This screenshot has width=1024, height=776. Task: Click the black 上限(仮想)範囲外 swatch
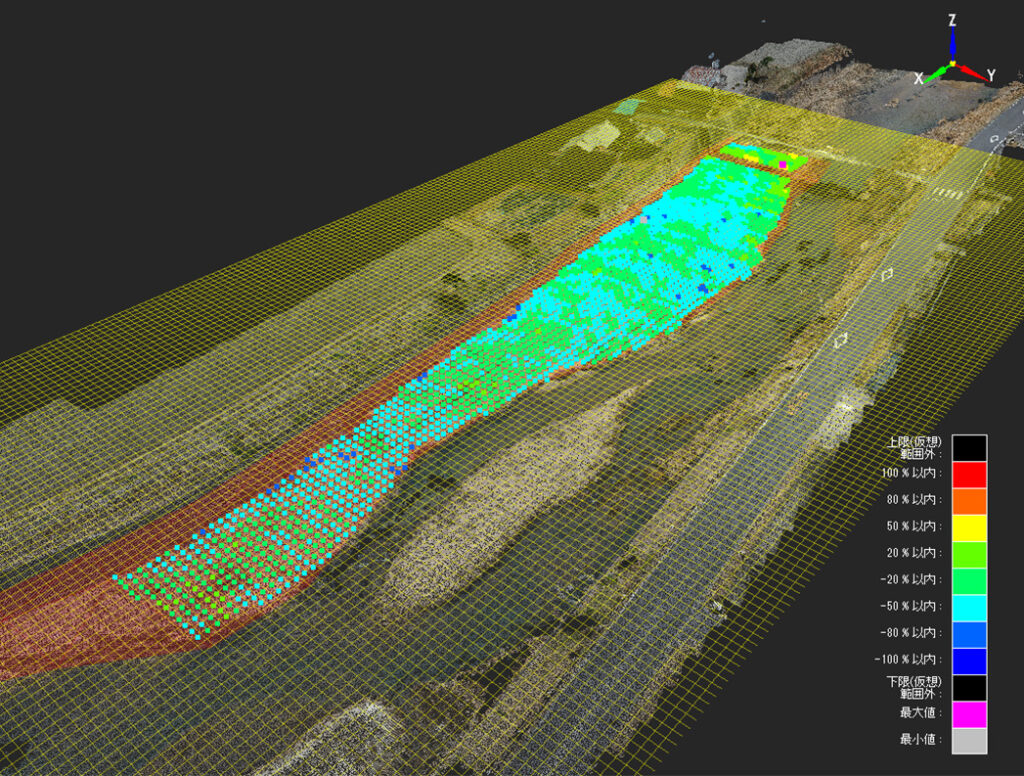coord(969,446)
